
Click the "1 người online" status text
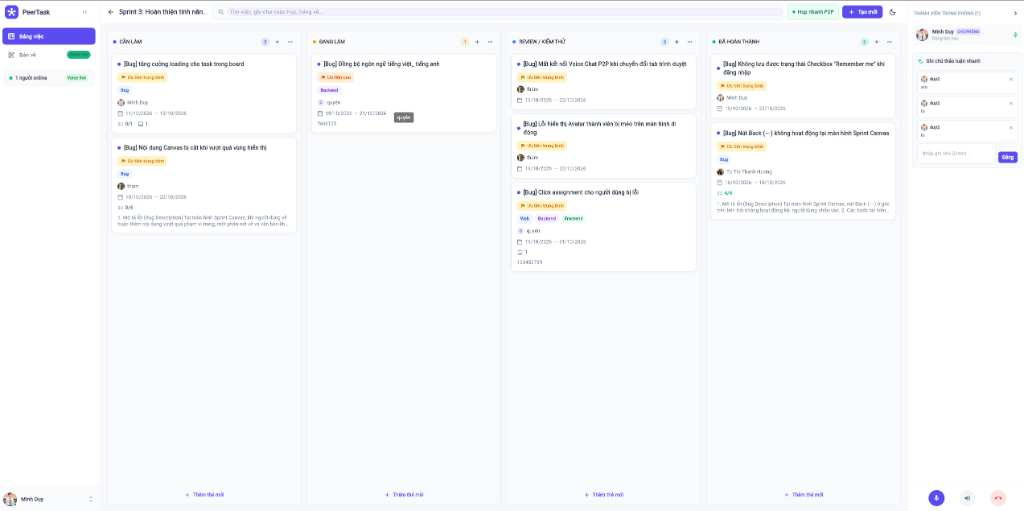click(31, 78)
